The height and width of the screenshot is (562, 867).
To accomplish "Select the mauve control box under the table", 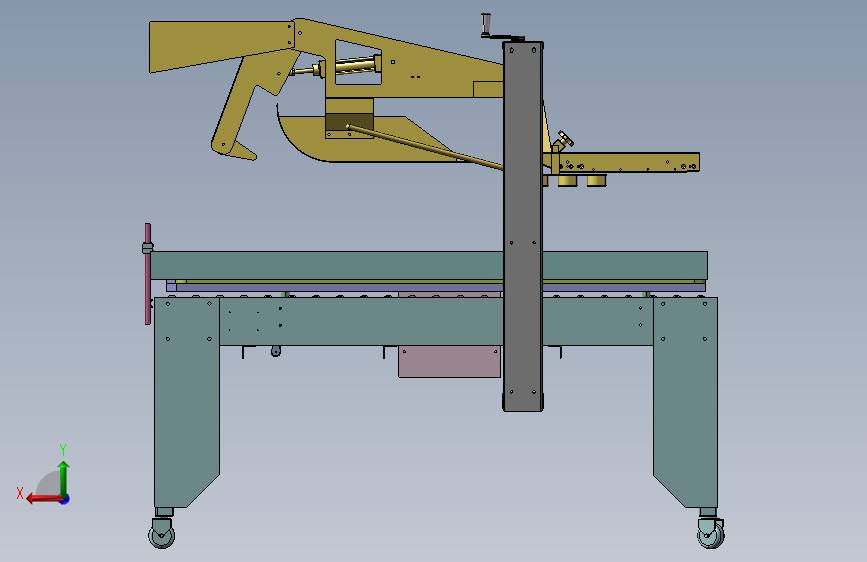I will click(449, 362).
